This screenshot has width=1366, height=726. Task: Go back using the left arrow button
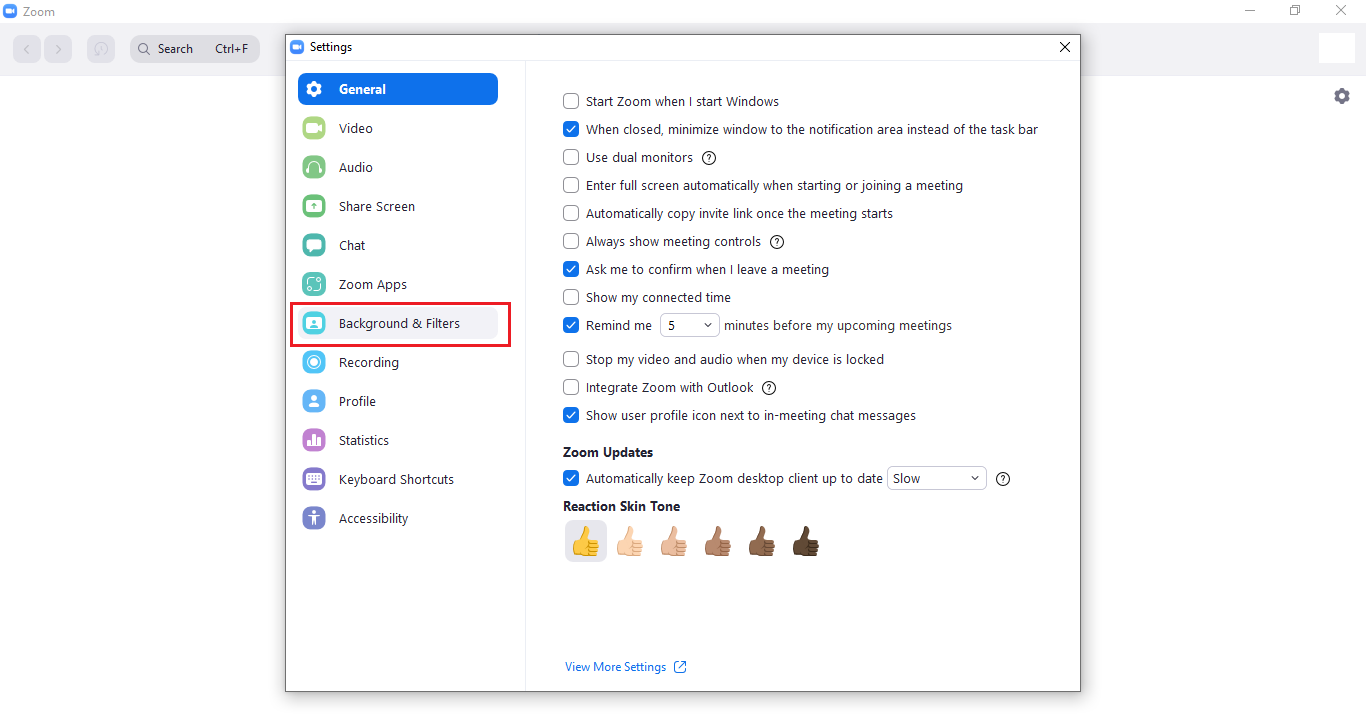(28, 49)
